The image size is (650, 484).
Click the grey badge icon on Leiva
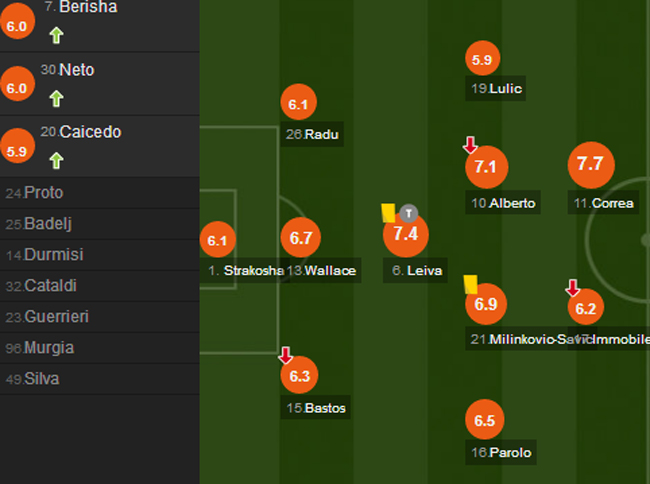(408, 213)
